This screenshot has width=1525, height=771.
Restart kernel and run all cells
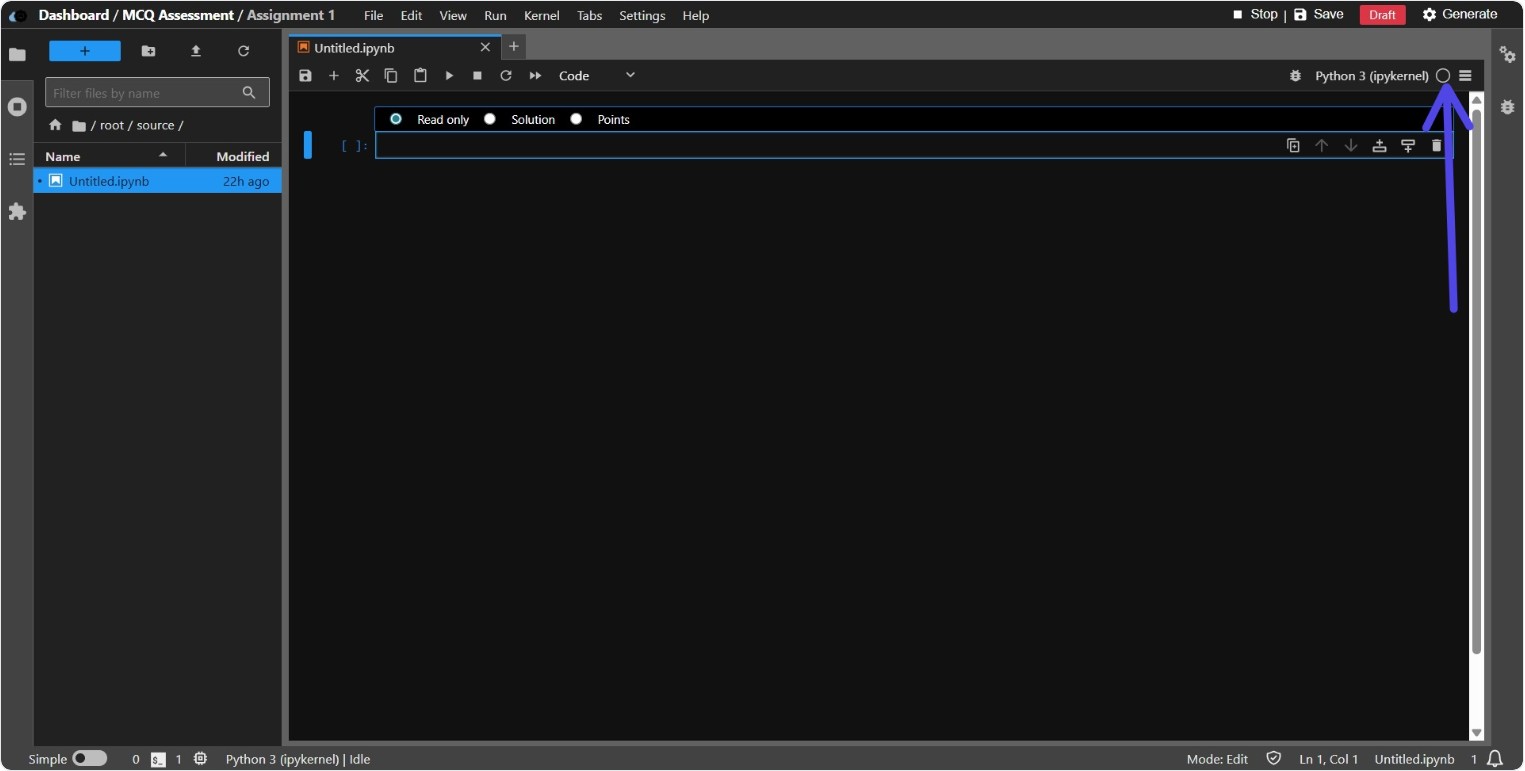535,75
